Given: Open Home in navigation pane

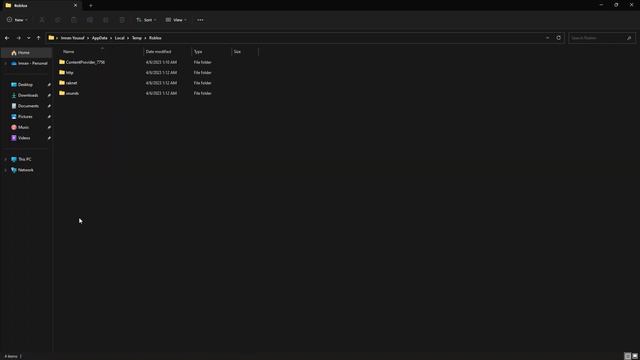Looking at the screenshot, I should pos(26,53).
